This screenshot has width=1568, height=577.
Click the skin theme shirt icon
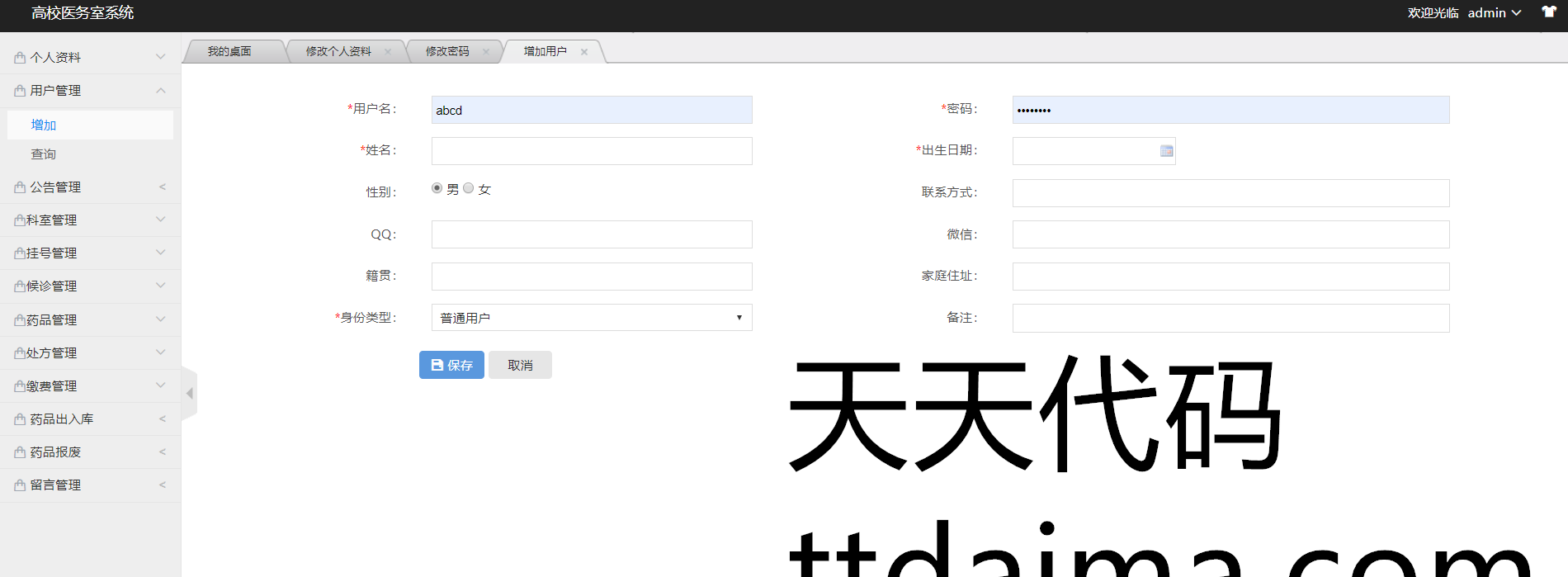click(x=1548, y=12)
